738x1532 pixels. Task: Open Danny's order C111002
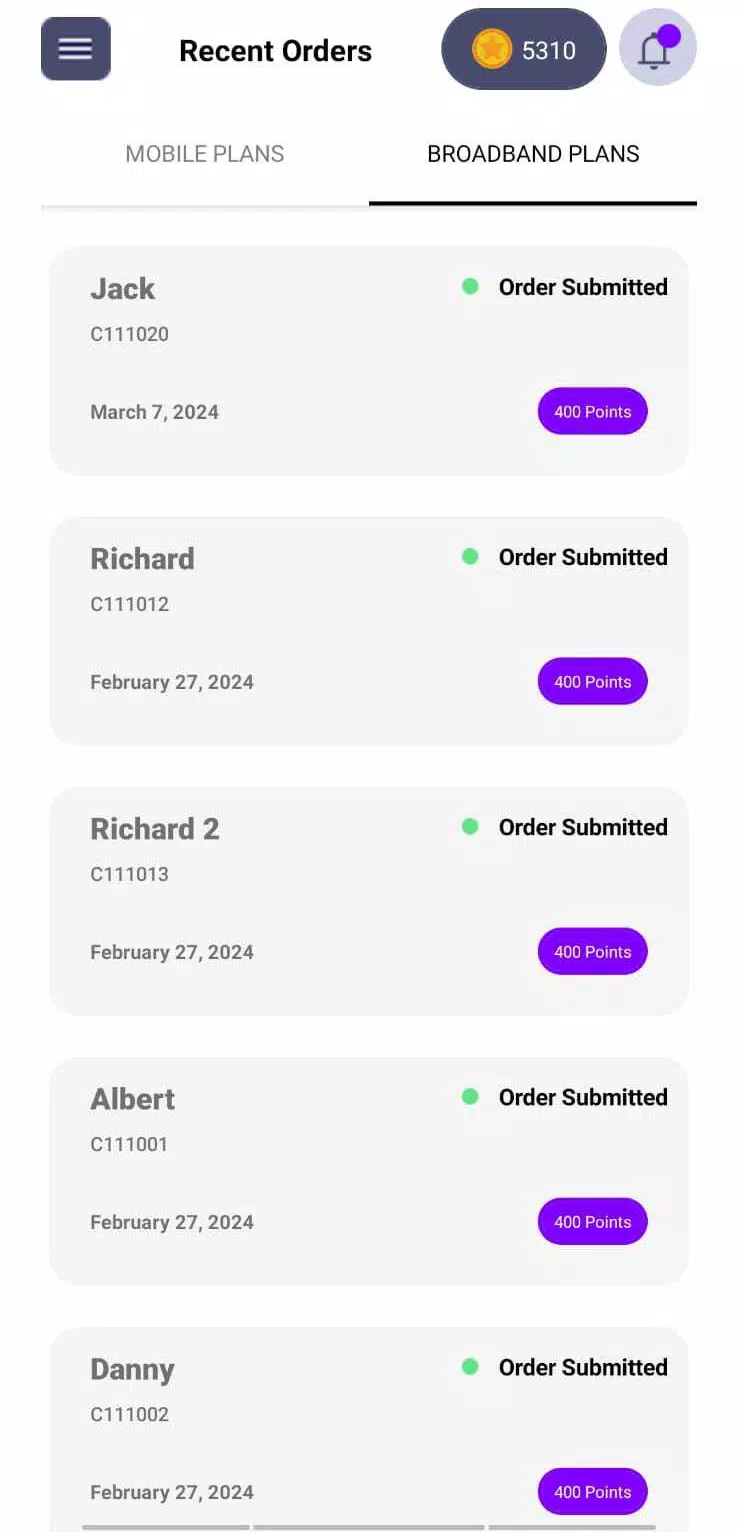point(300,1430)
